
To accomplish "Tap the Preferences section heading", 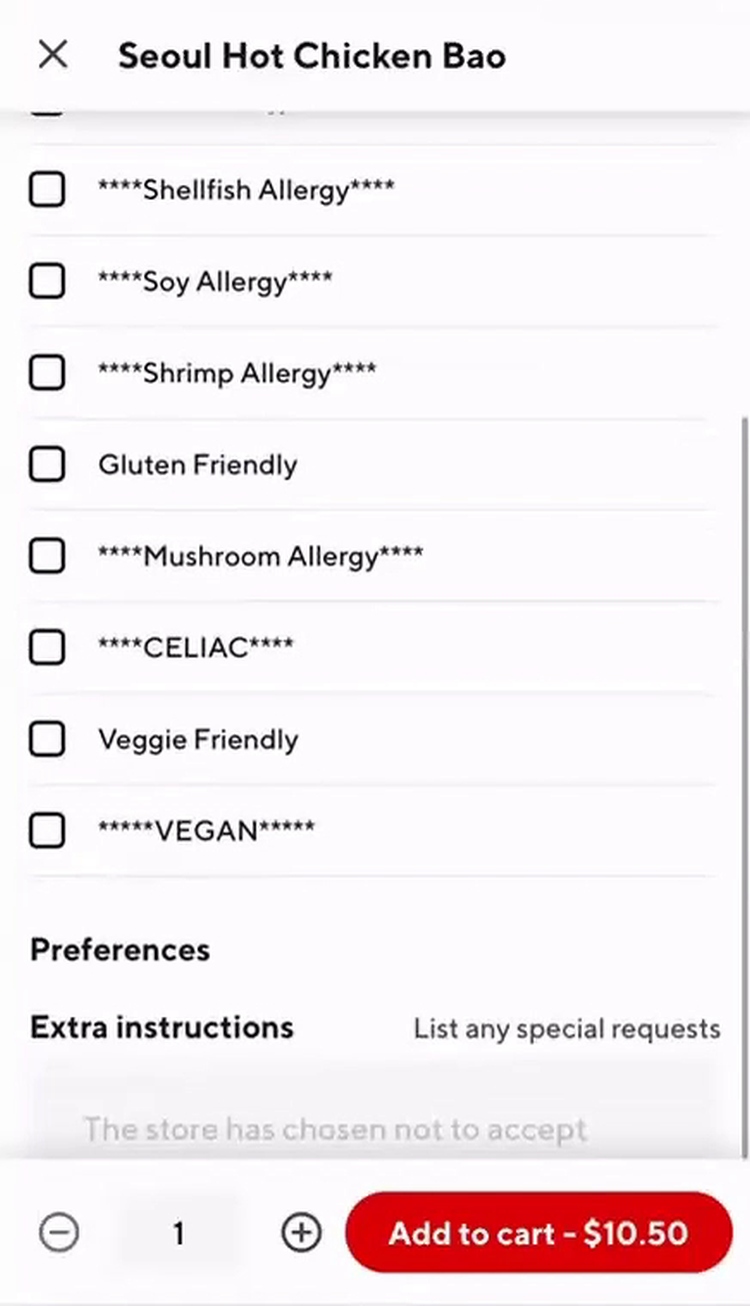I will [120, 949].
